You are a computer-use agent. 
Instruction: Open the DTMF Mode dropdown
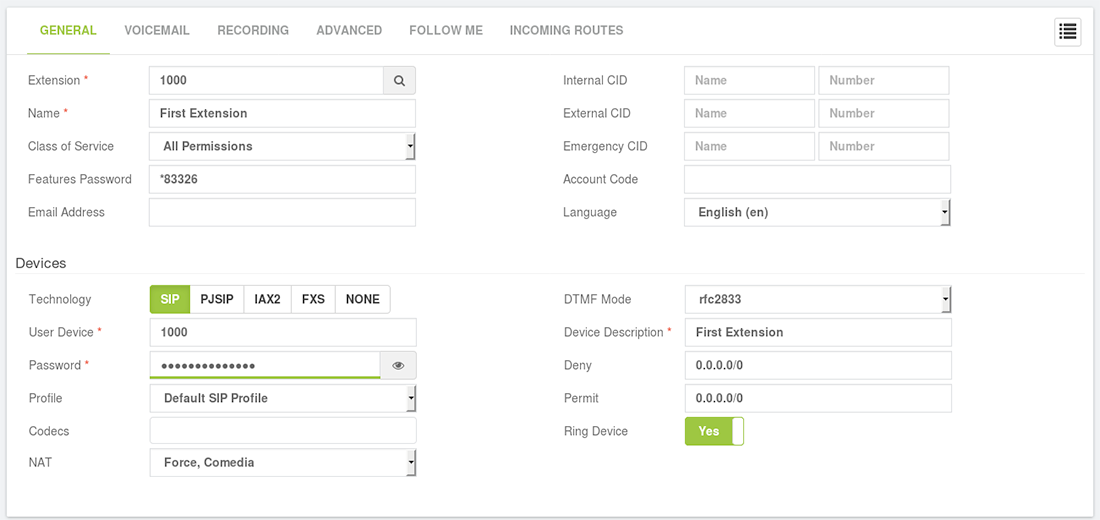(818, 299)
